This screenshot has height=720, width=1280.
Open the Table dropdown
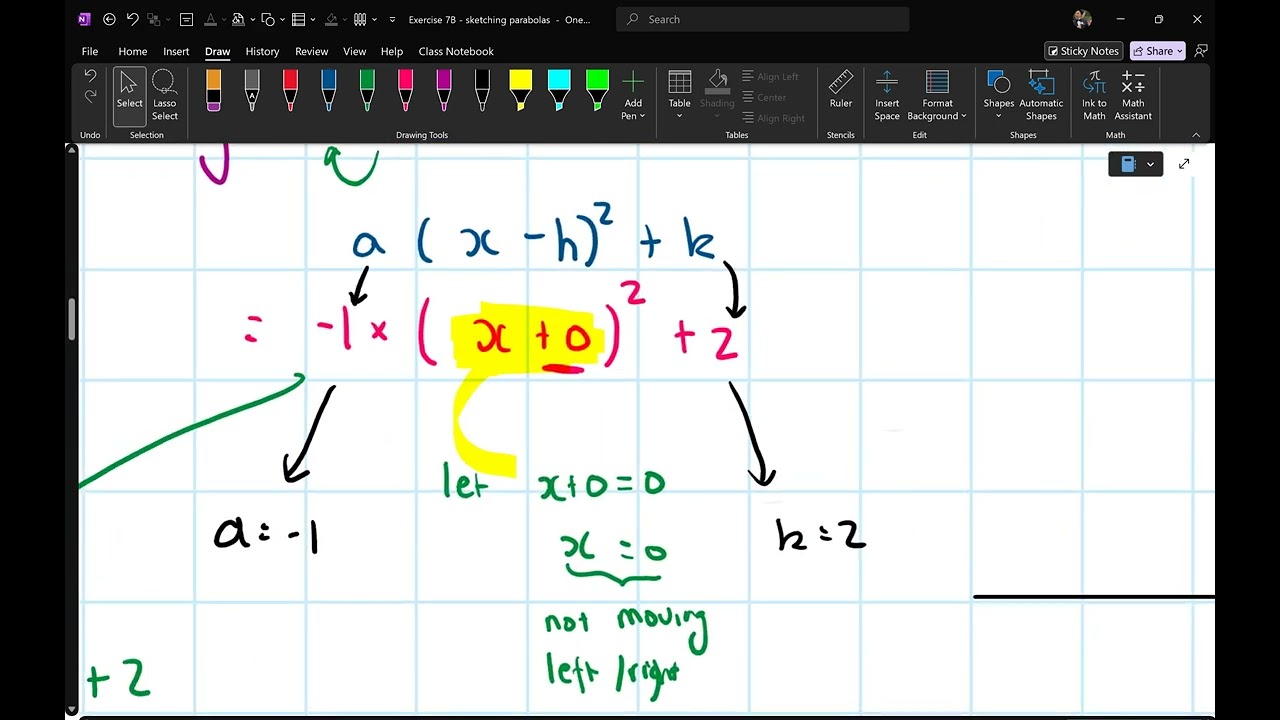[679, 96]
